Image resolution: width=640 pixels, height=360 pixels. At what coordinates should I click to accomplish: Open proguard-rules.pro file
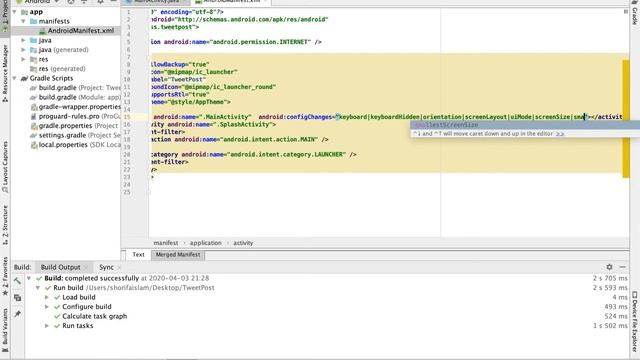coord(80,116)
